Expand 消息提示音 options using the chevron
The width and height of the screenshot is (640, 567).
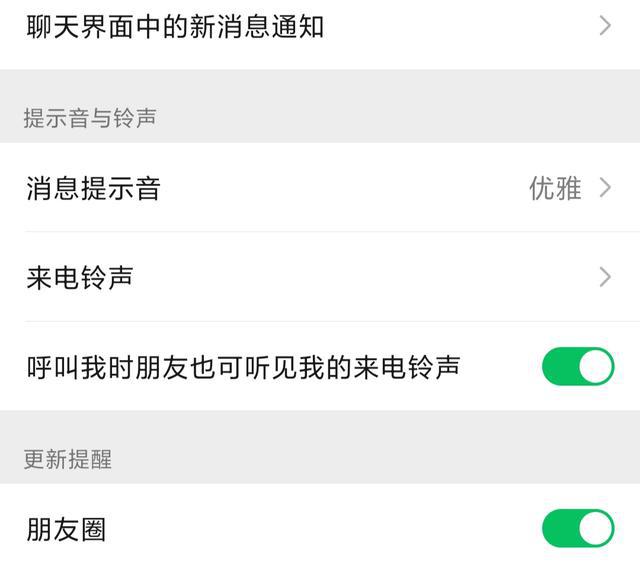604,187
